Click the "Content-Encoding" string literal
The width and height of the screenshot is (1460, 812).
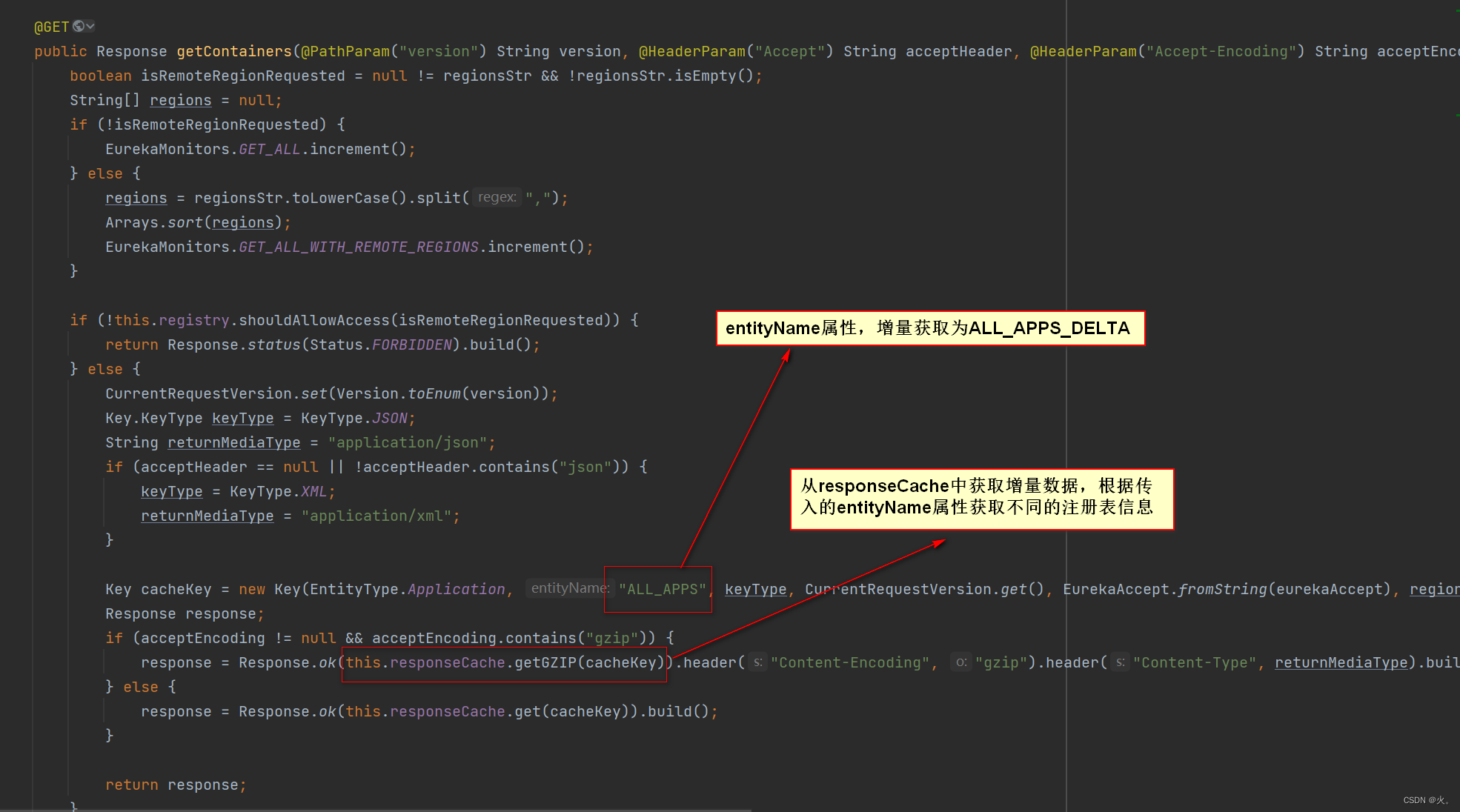850,662
